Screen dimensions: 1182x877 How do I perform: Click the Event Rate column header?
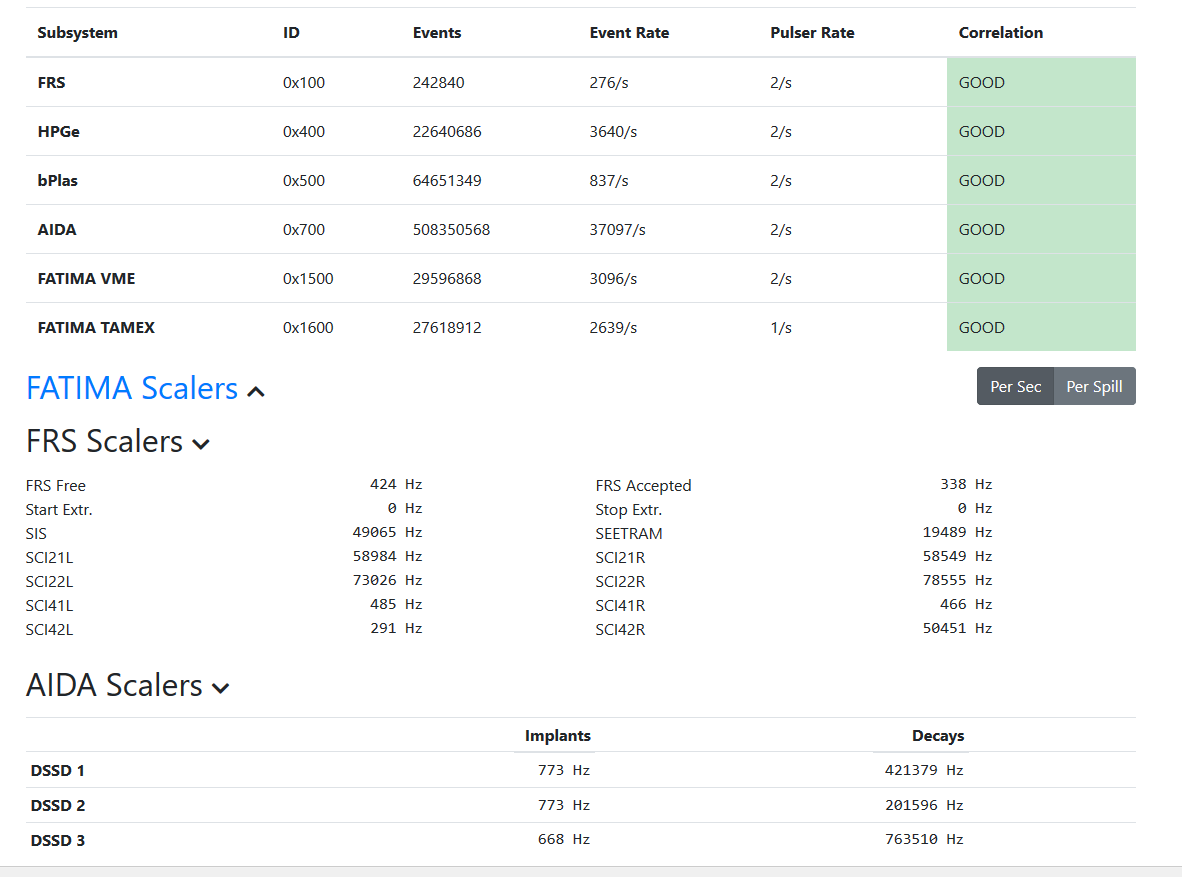pos(629,32)
